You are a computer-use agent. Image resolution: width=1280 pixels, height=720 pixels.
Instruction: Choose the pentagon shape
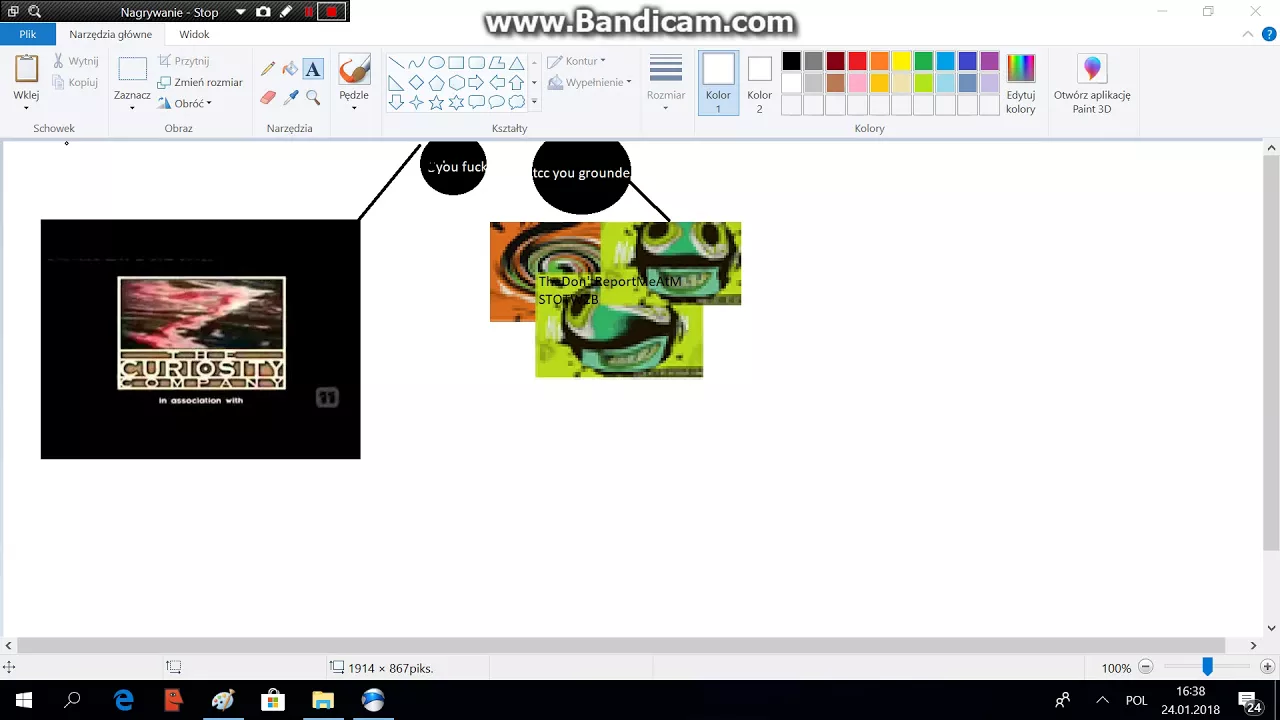tap(436, 82)
